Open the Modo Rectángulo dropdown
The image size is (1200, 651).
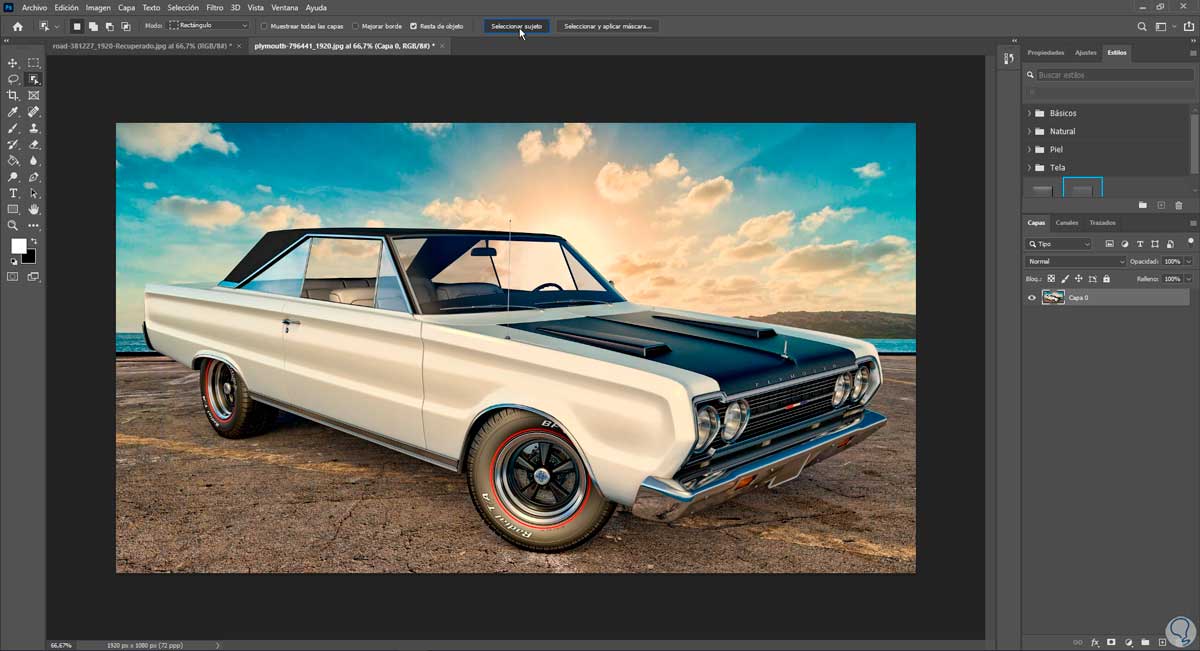click(209, 26)
